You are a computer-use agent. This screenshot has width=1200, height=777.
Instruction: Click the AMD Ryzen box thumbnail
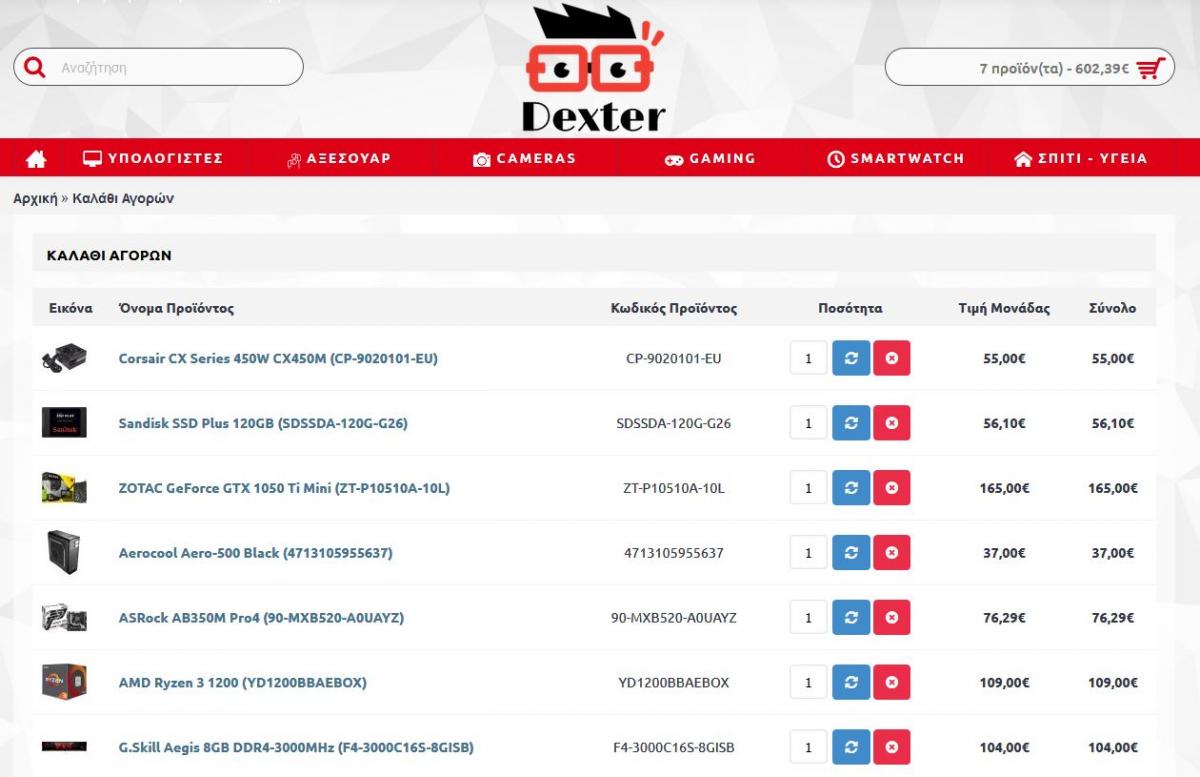[x=64, y=682]
